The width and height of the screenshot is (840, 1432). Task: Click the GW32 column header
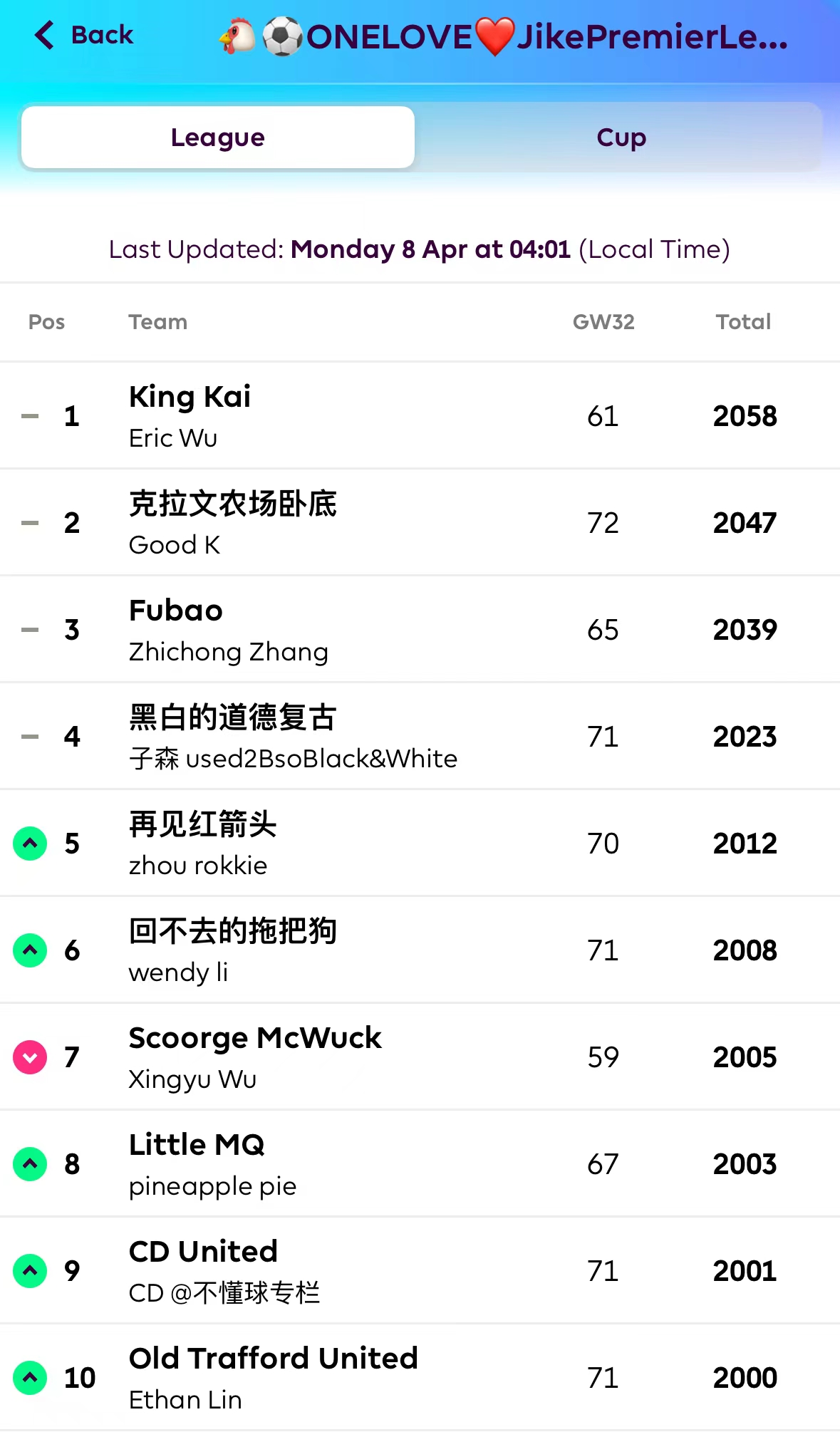(x=603, y=322)
